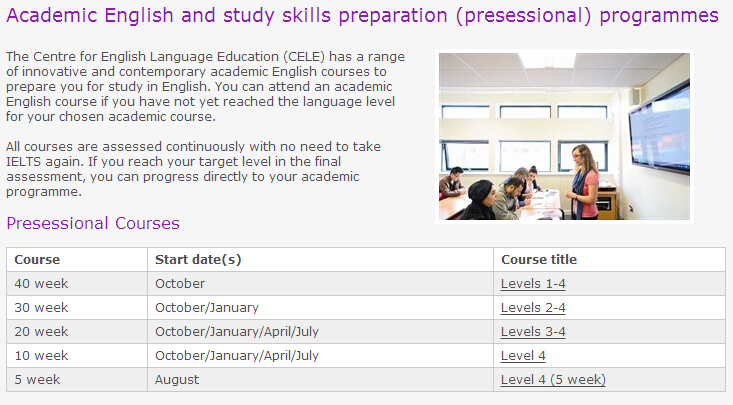Open the Levels 2-4 course link

point(533,308)
